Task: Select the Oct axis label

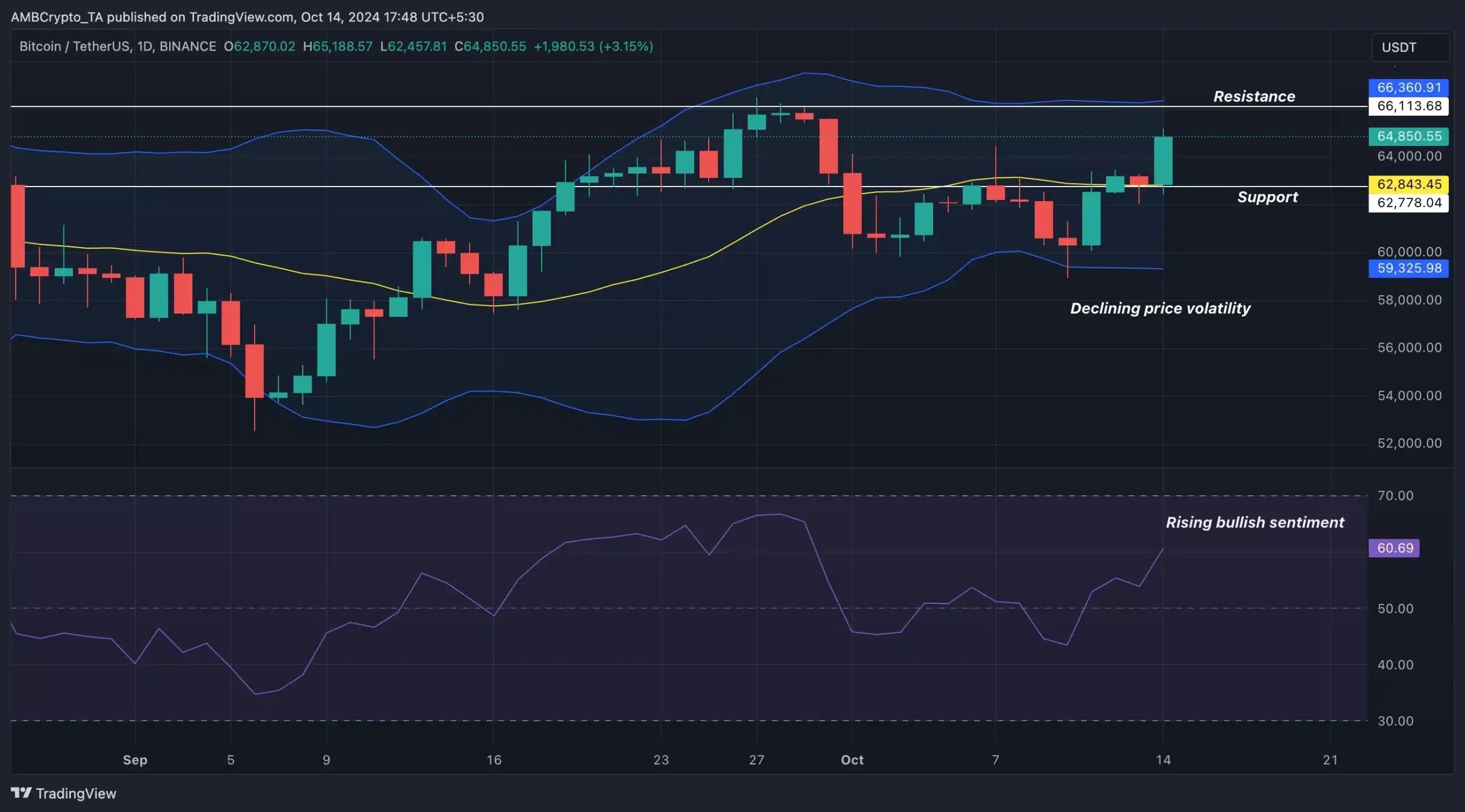Action: click(852, 760)
